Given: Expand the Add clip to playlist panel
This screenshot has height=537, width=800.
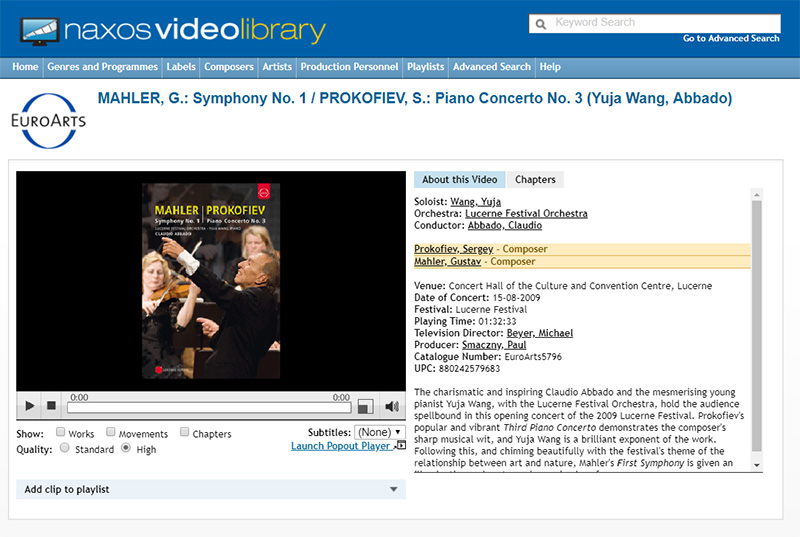Looking at the screenshot, I should (x=211, y=490).
